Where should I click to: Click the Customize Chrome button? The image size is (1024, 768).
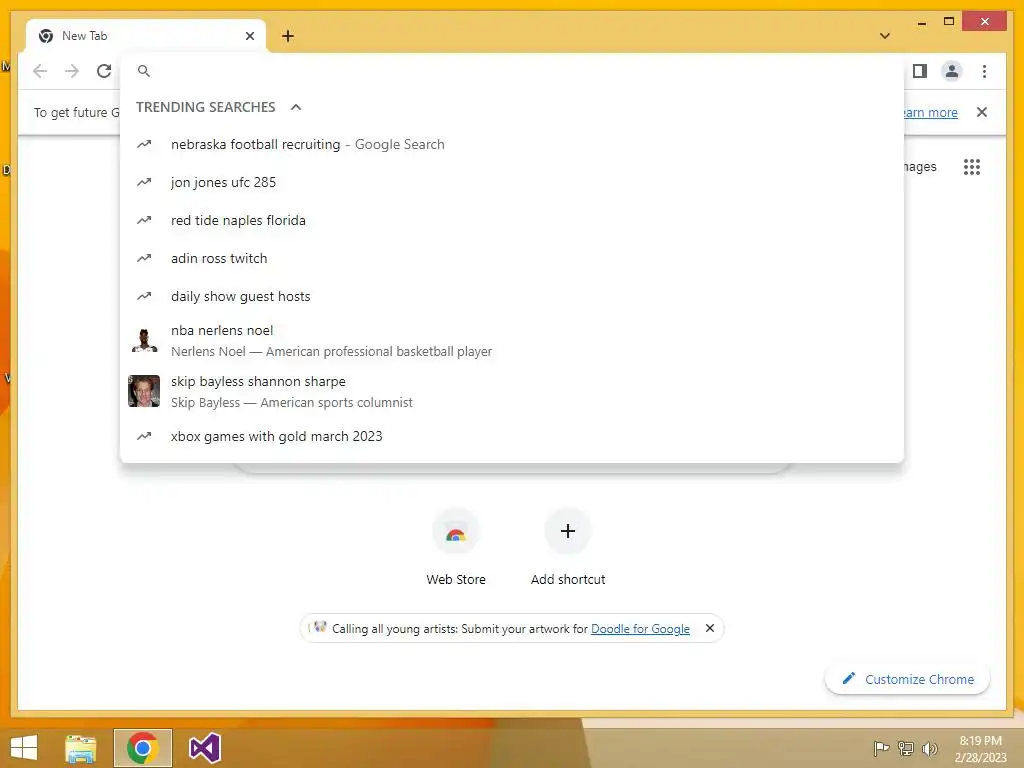tap(907, 679)
